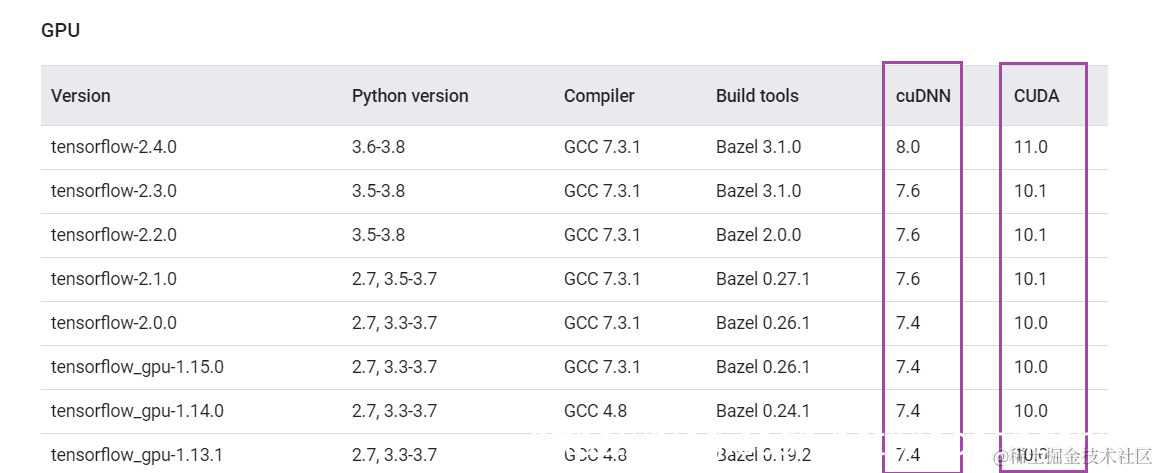Click the Compiler column header
This screenshot has width=1159, height=473.
pos(599,96)
